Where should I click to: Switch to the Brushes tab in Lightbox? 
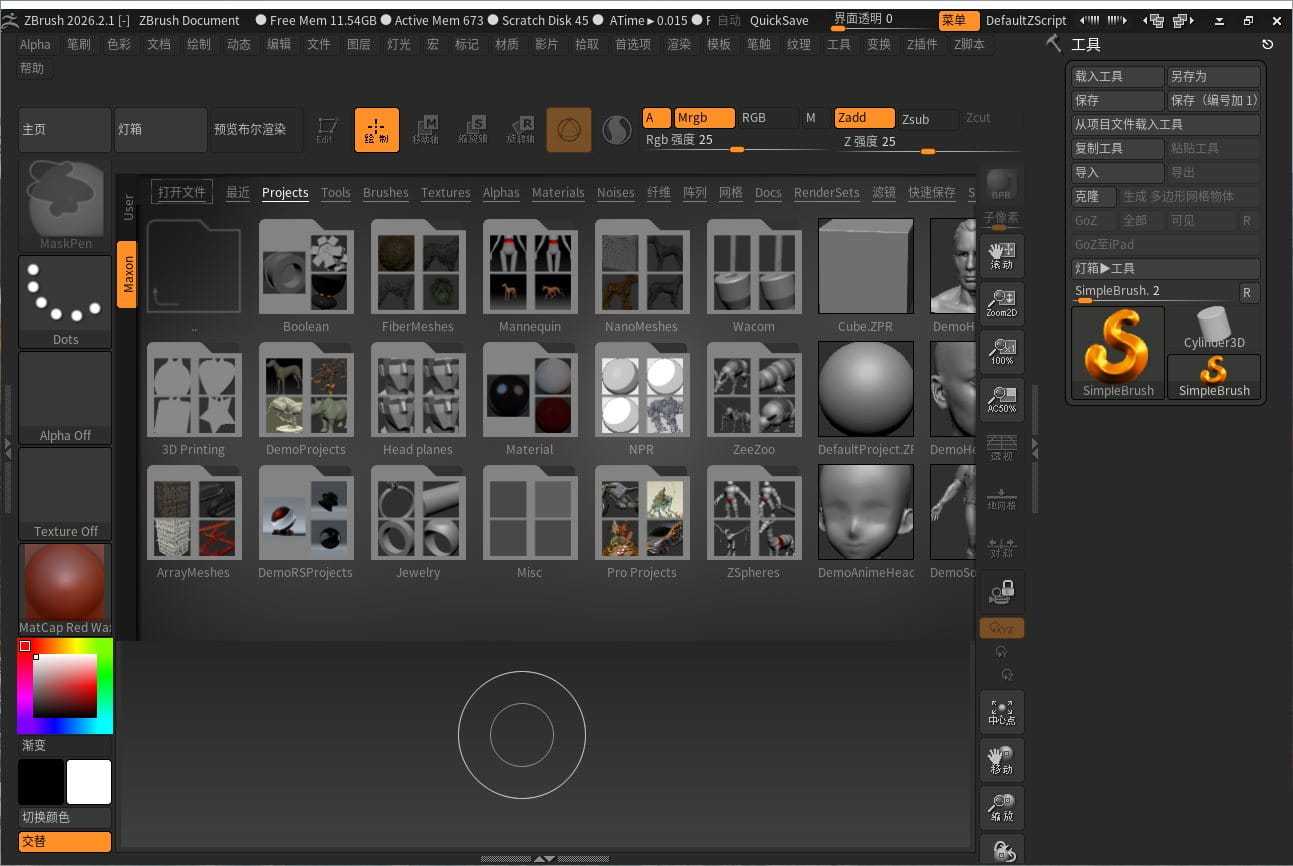pyautogui.click(x=386, y=193)
